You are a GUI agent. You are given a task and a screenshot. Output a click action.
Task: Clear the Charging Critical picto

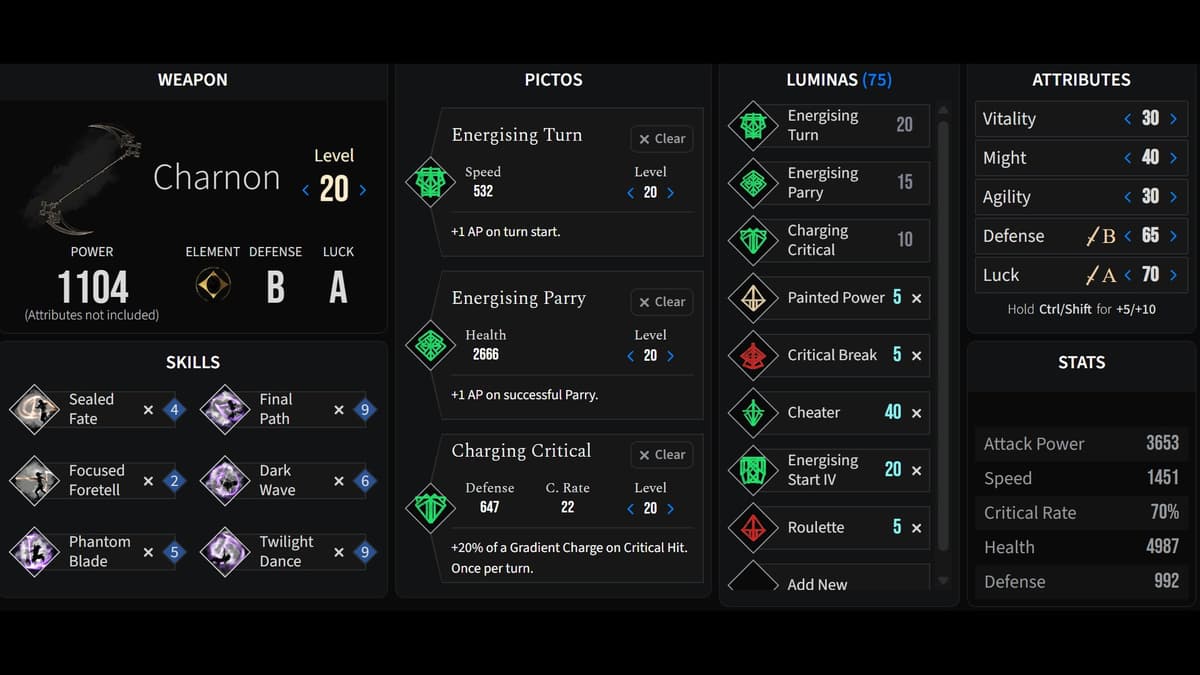tap(662, 455)
